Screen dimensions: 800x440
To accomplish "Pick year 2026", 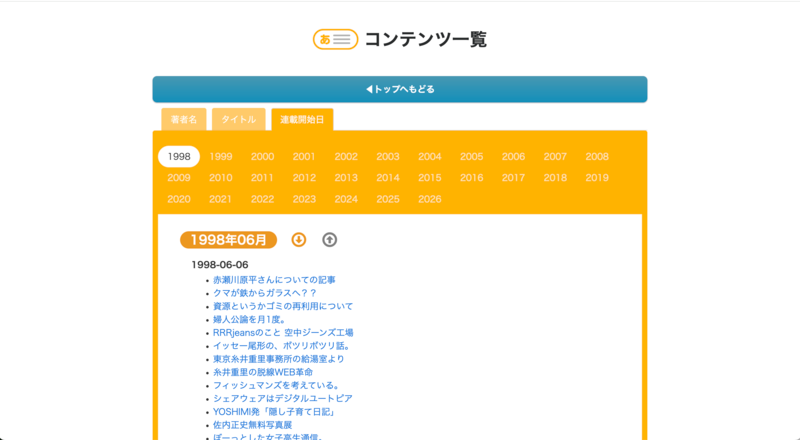I will (x=430, y=199).
